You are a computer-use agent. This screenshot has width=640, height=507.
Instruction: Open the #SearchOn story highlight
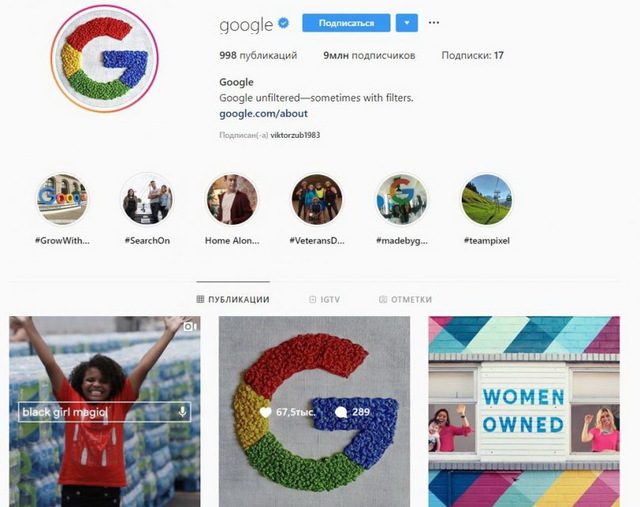pos(147,200)
